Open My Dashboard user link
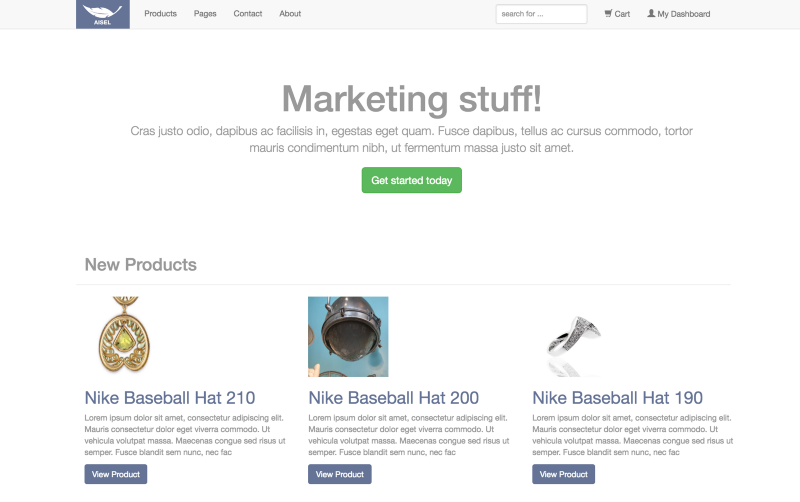 pyautogui.click(x=679, y=14)
